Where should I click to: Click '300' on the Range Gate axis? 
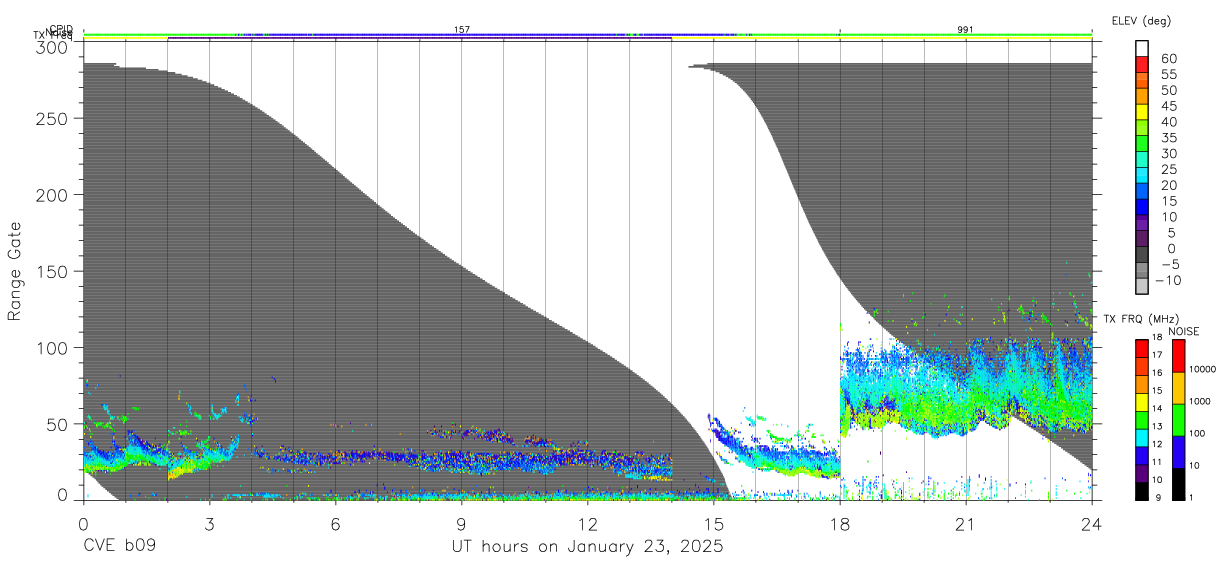point(53,46)
